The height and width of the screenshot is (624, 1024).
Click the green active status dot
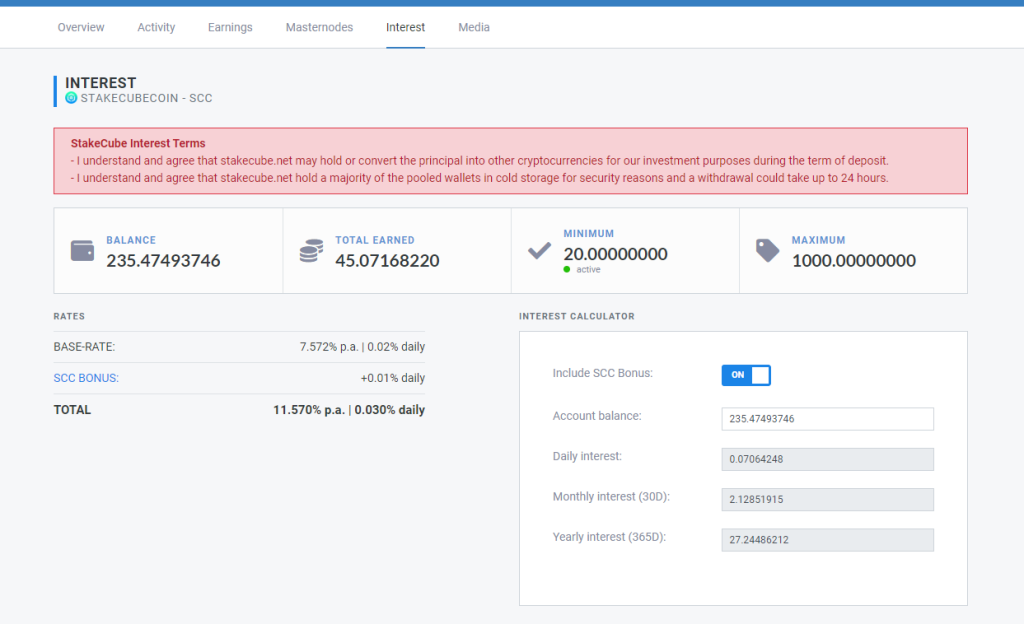[x=567, y=270]
